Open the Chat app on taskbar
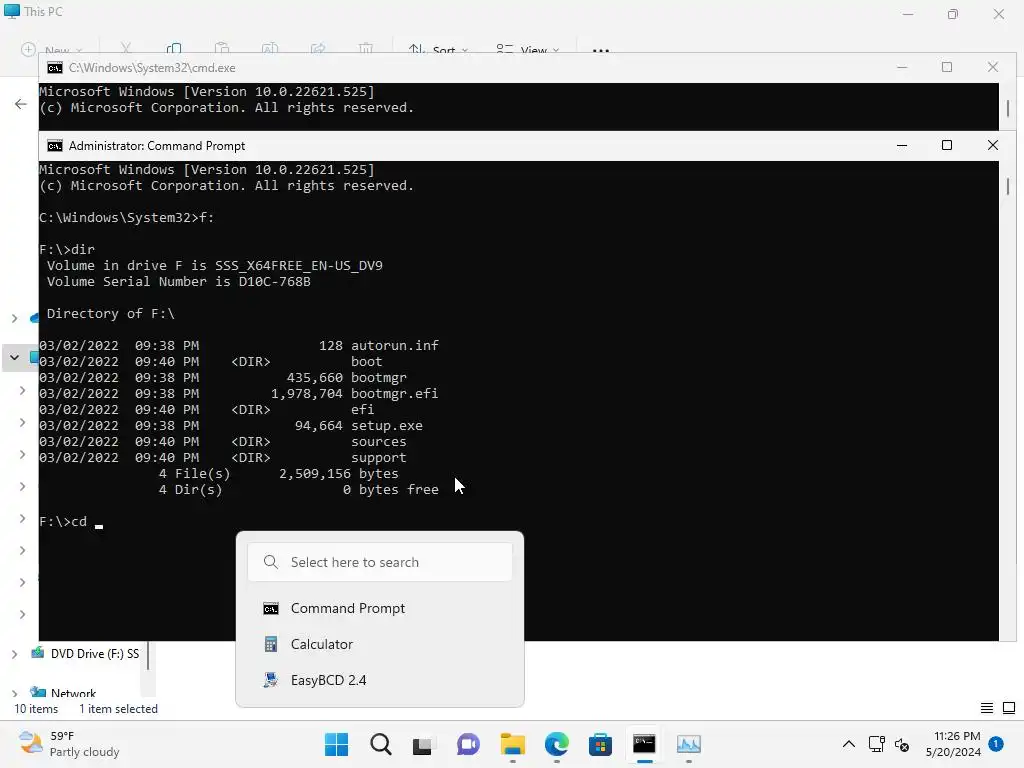This screenshot has height=768, width=1024. pyautogui.click(x=468, y=744)
